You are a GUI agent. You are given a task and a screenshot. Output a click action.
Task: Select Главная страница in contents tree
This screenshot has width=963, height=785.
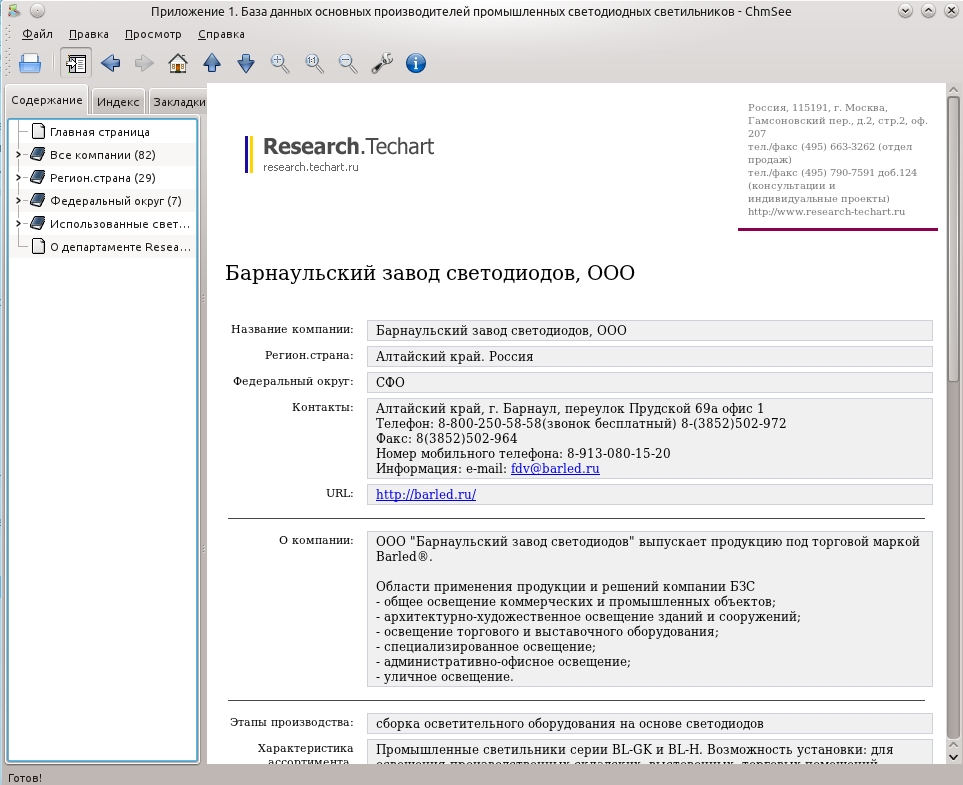(99, 132)
